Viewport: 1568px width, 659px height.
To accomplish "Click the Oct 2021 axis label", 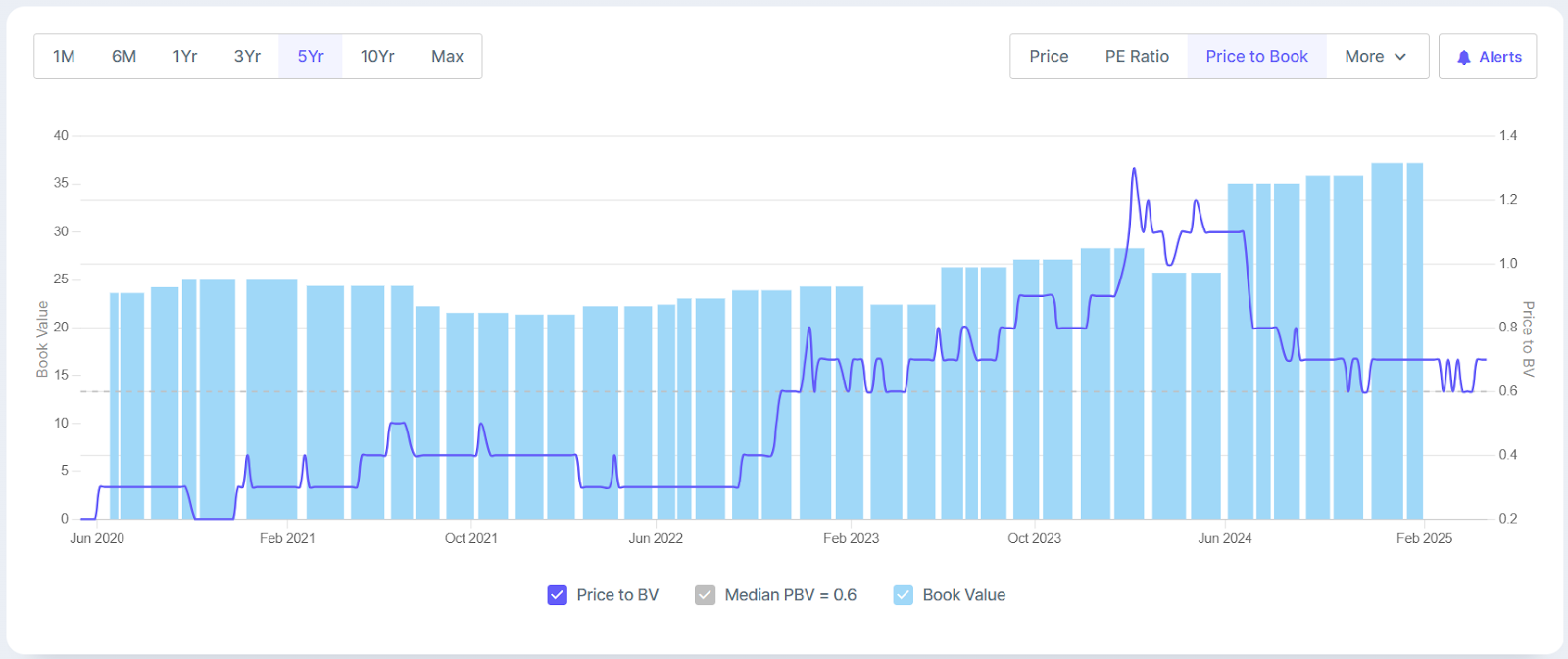I will click(x=471, y=538).
